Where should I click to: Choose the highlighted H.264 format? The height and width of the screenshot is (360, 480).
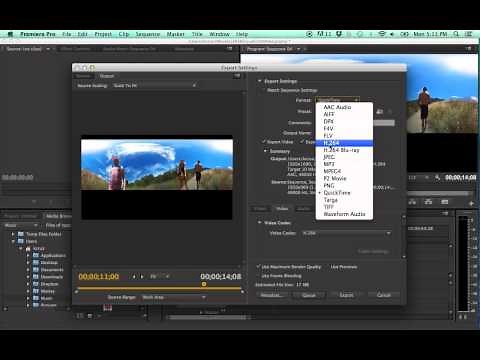point(344,143)
